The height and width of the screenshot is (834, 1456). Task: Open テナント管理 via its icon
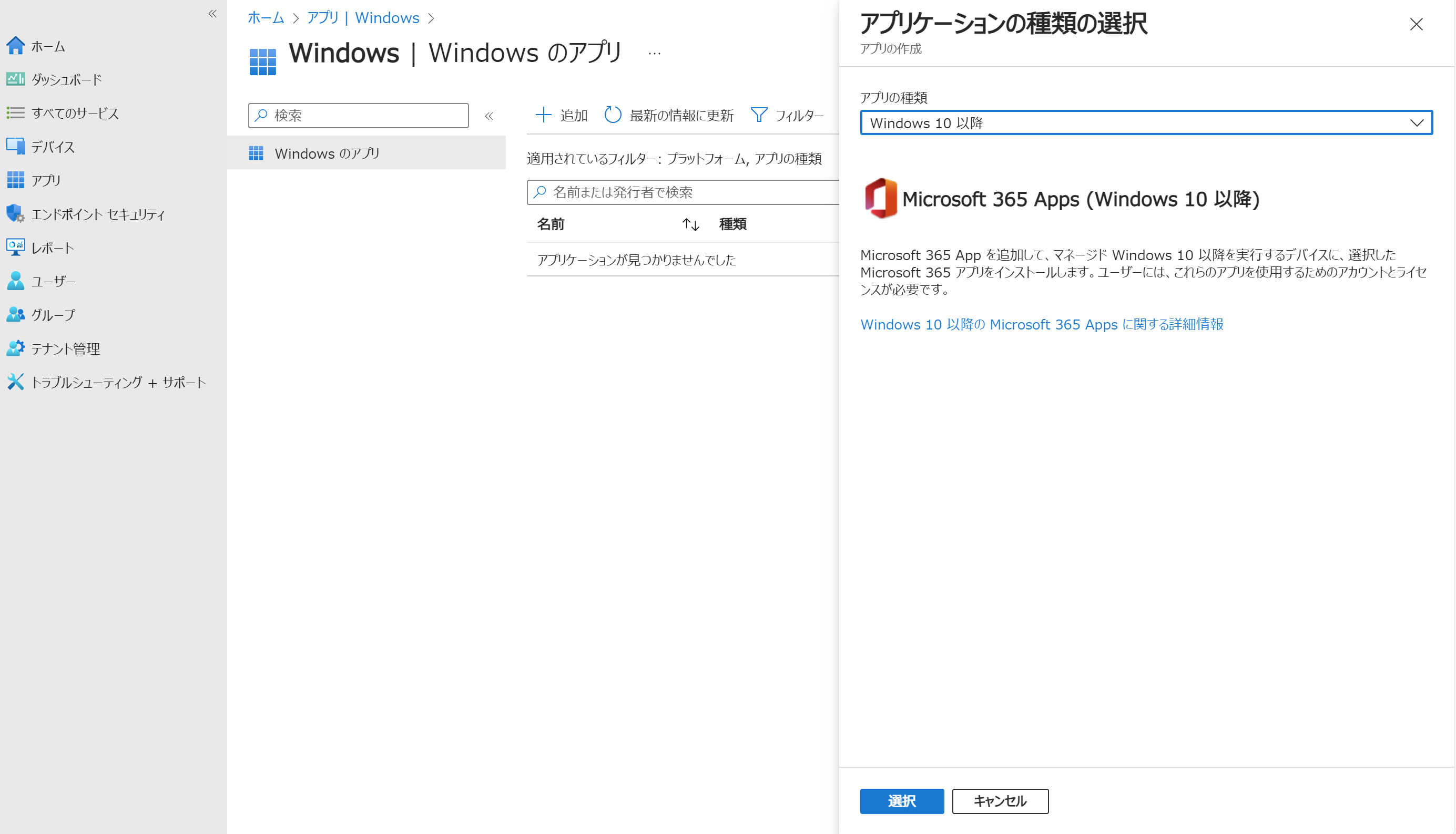pyautogui.click(x=15, y=348)
